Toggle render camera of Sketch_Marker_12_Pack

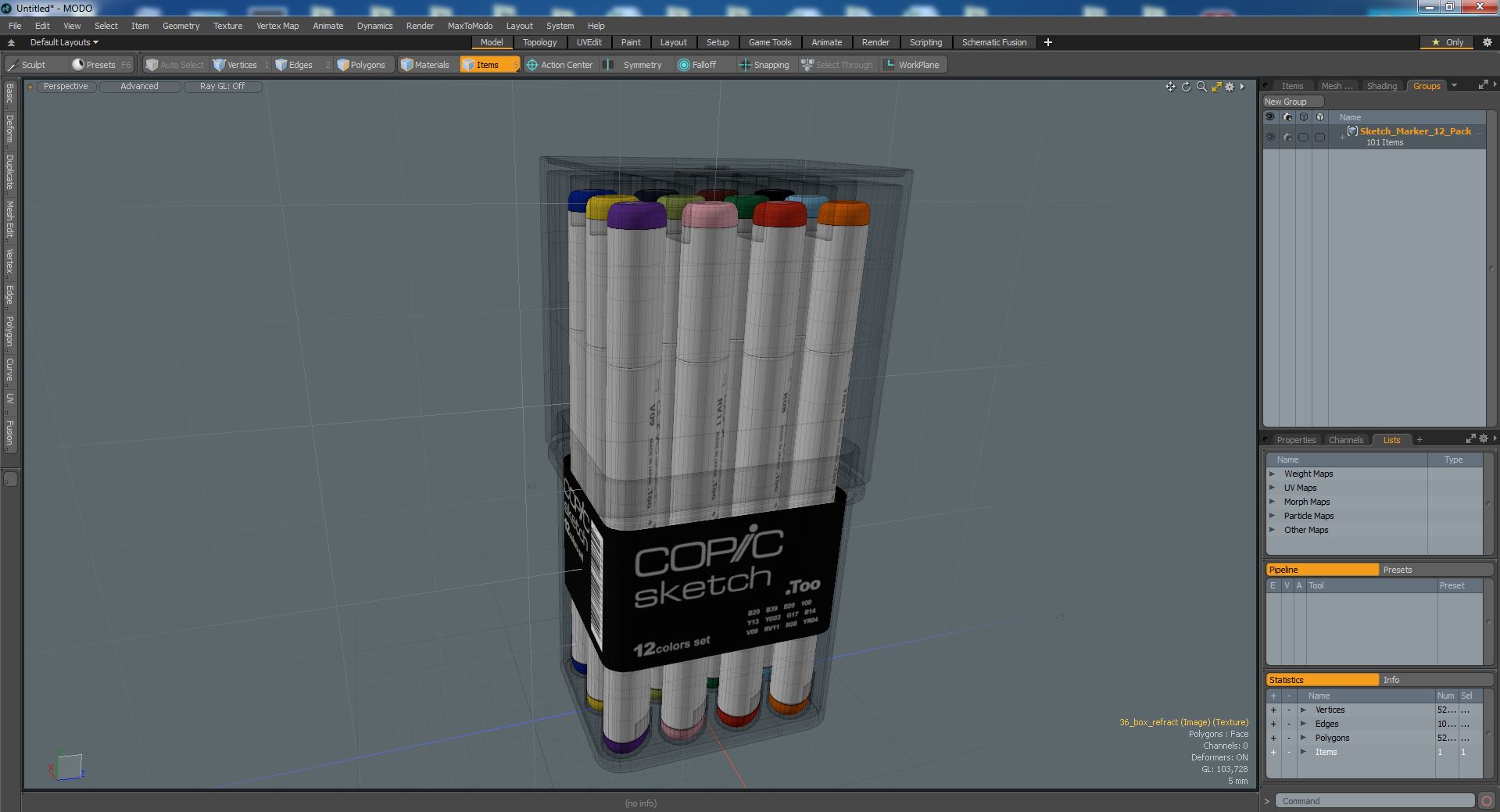(x=1287, y=137)
